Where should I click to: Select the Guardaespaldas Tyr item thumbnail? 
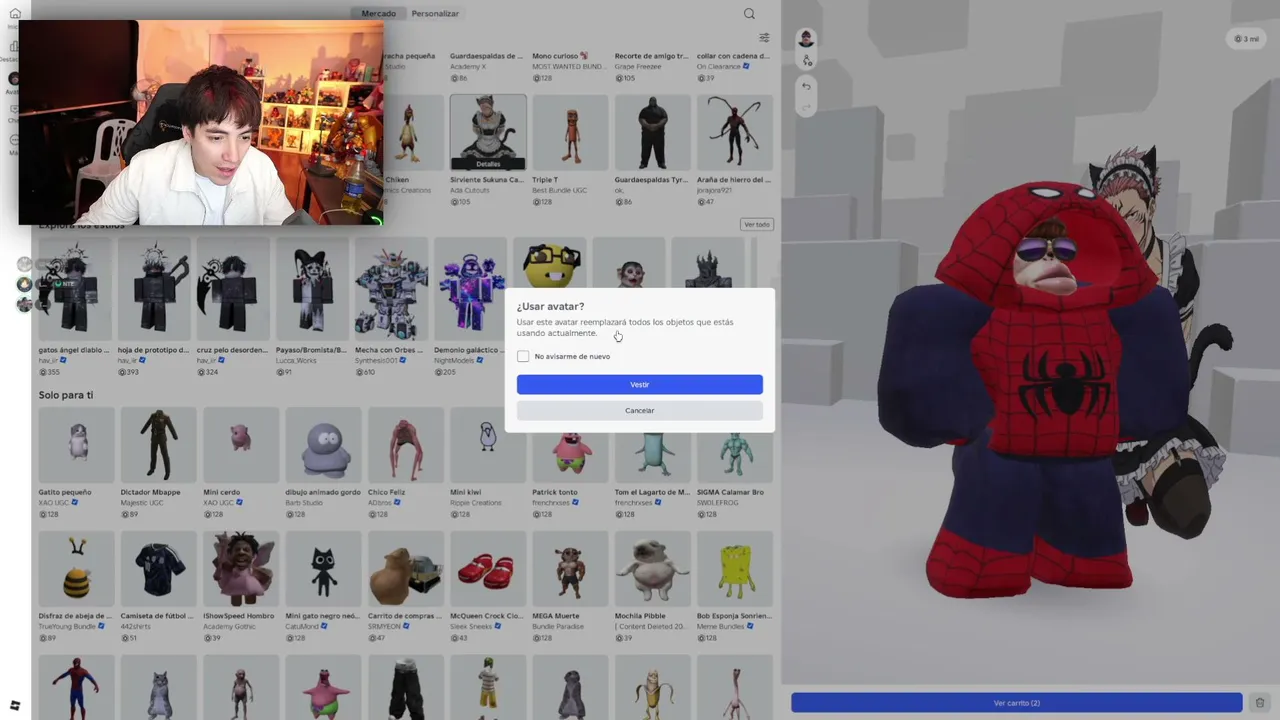point(652,132)
